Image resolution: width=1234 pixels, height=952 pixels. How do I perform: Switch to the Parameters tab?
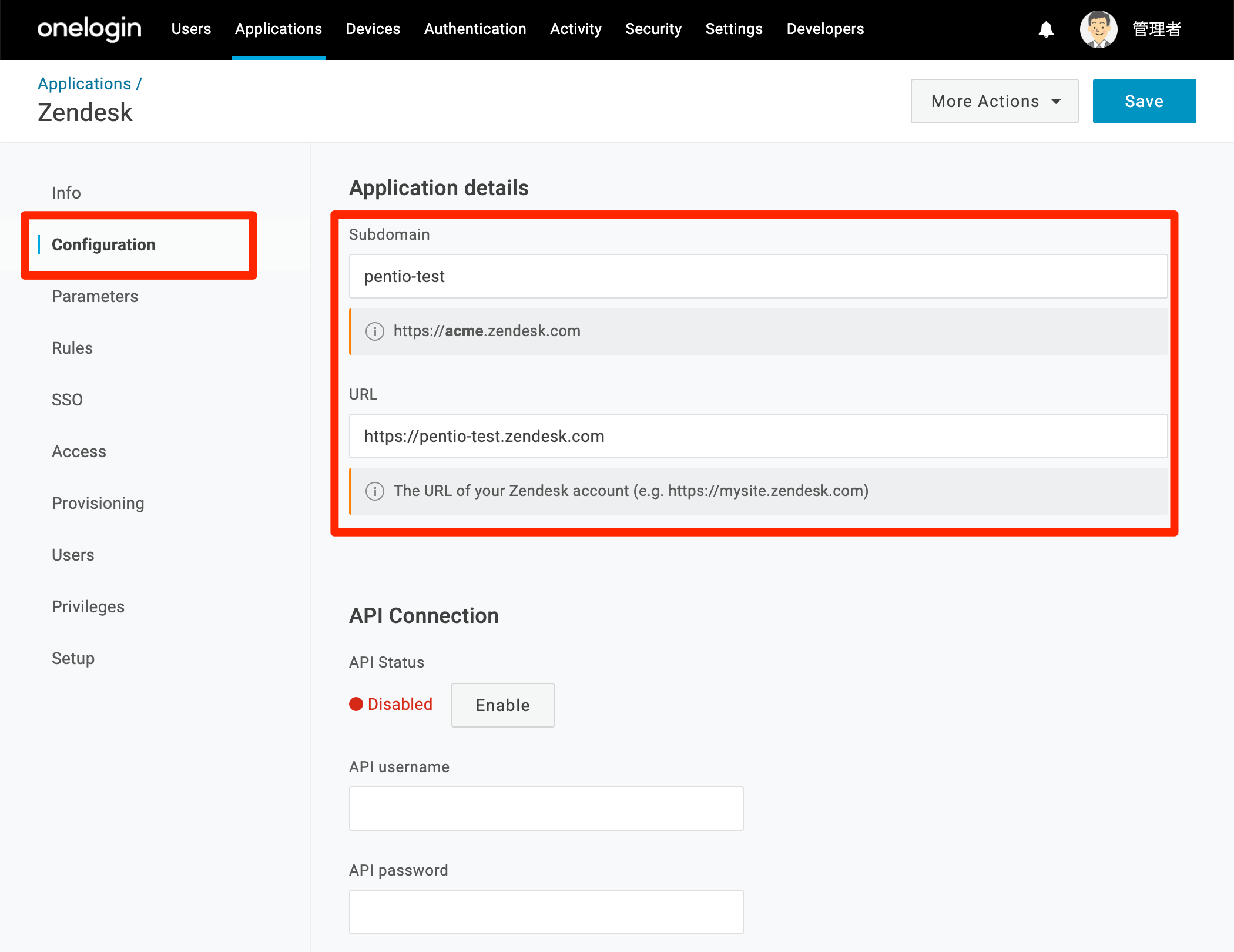click(x=95, y=296)
